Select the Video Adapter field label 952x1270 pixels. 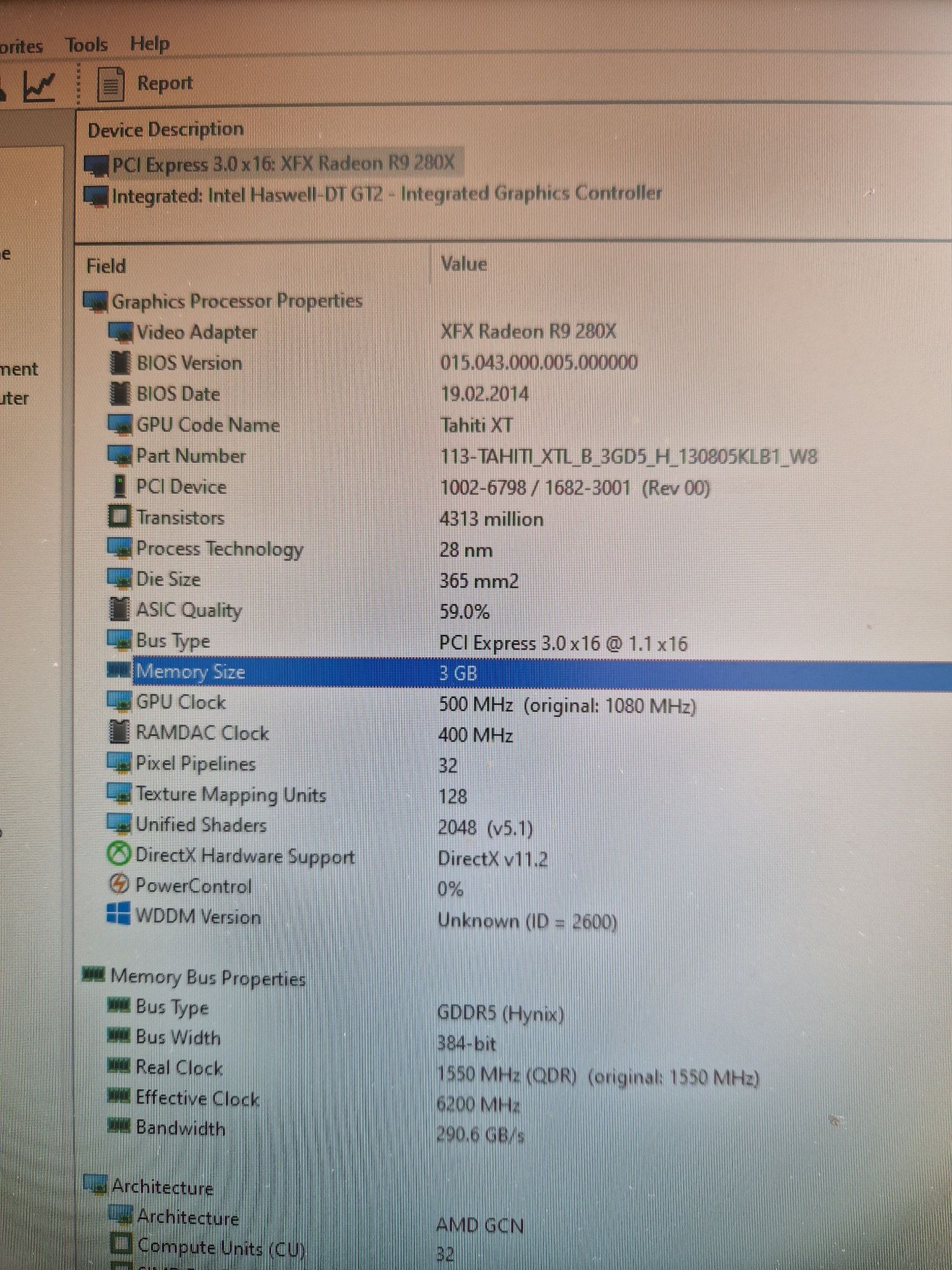[197, 332]
